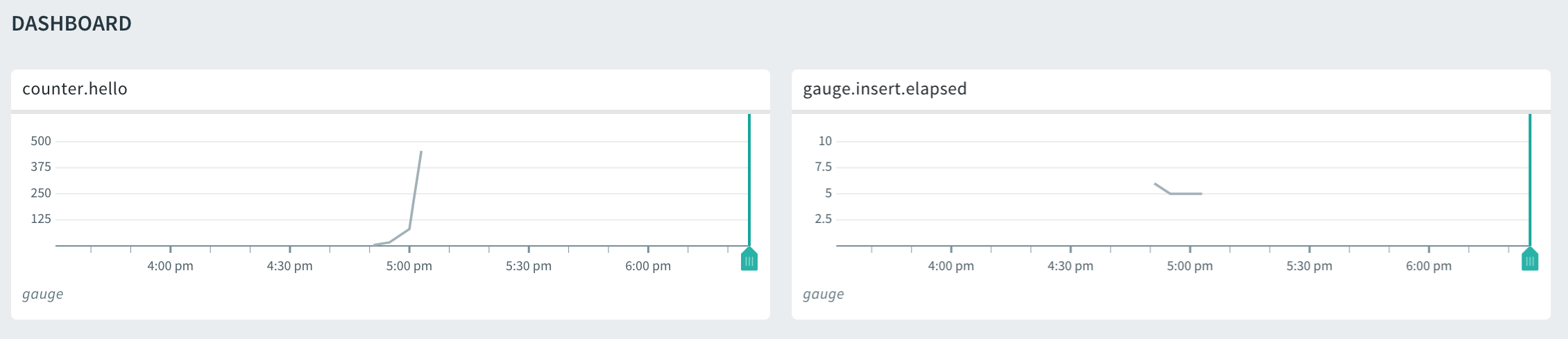Click the gauge legend label under counter.hello chart
This screenshot has width=1568, height=339.
(x=42, y=294)
